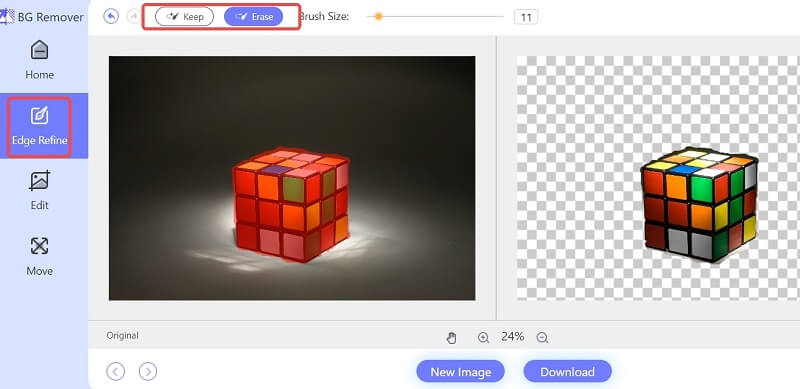Screen dimensions: 800x389
Task: Click the original cube image canvas
Action: coord(292,178)
